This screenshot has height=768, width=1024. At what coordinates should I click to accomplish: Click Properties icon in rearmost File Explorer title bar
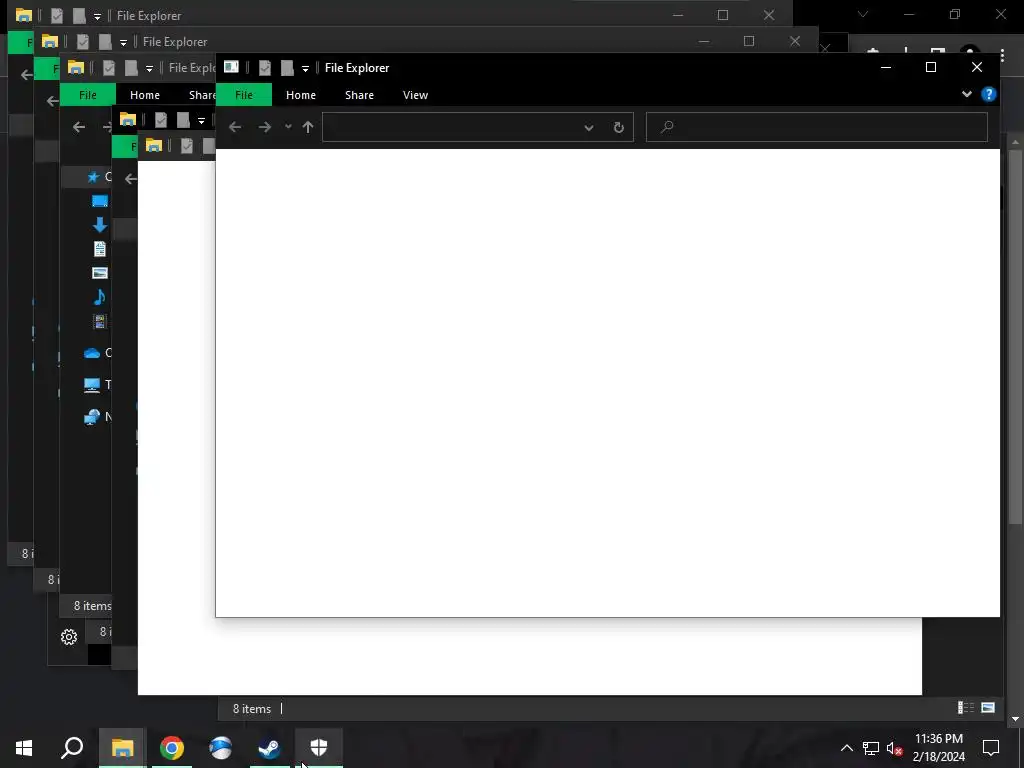coord(57,15)
